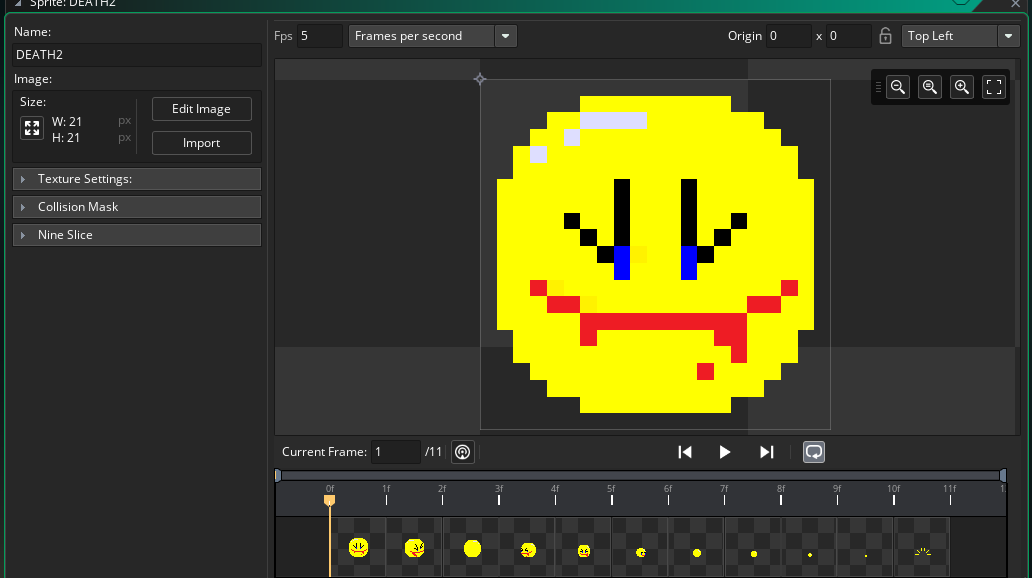Zoom in on the sprite preview
The image size is (1032, 578).
click(x=962, y=87)
